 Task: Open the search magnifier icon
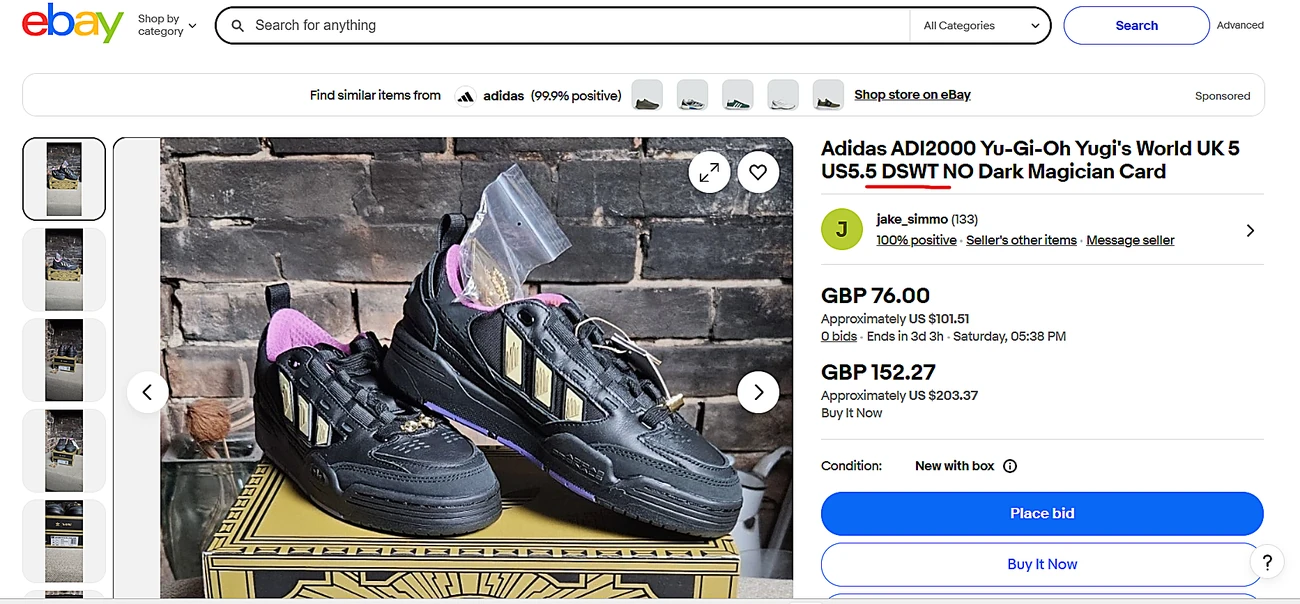tap(237, 25)
